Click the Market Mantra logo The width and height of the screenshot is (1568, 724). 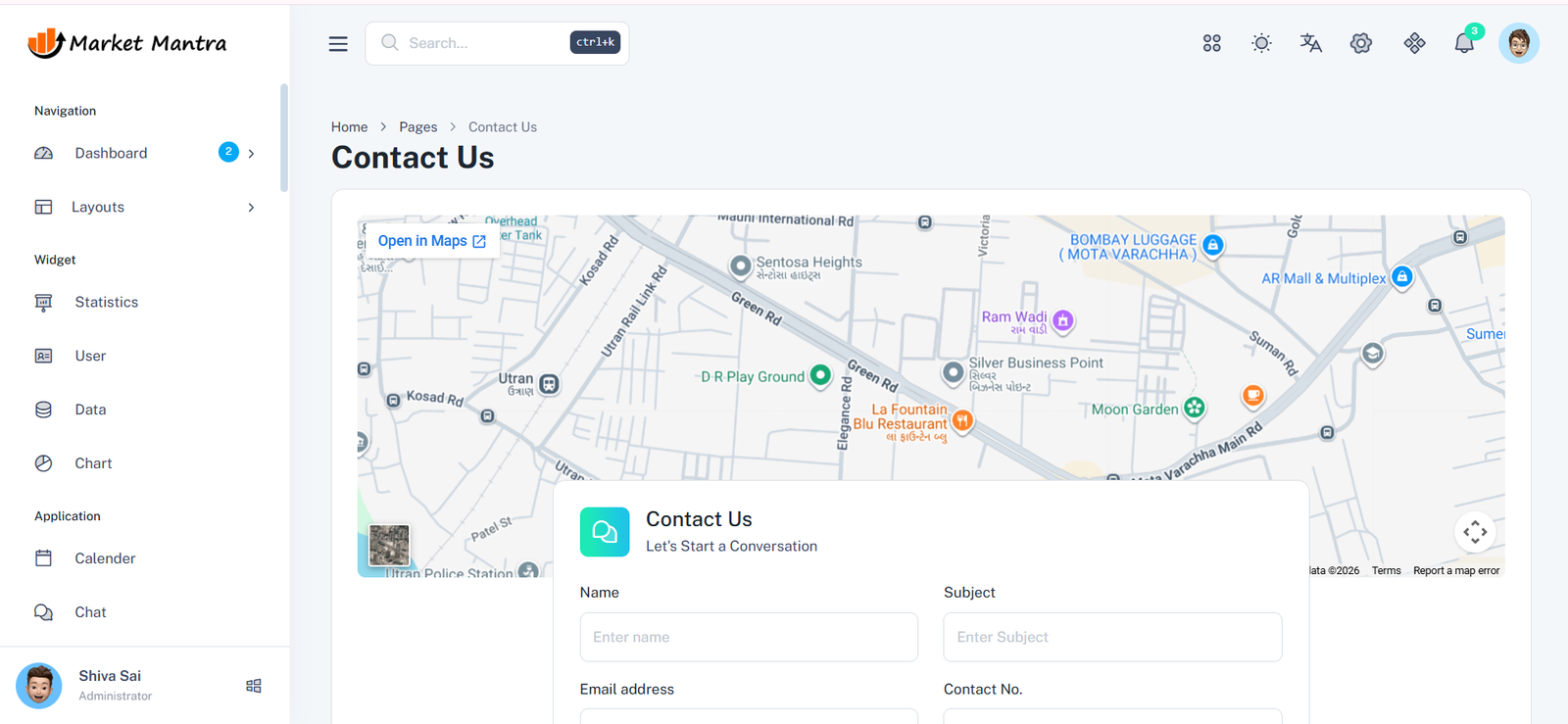pyautogui.click(x=127, y=43)
